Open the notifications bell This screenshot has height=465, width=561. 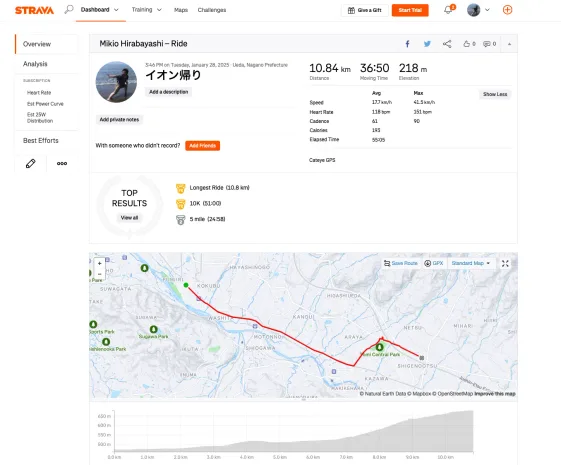click(448, 10)
